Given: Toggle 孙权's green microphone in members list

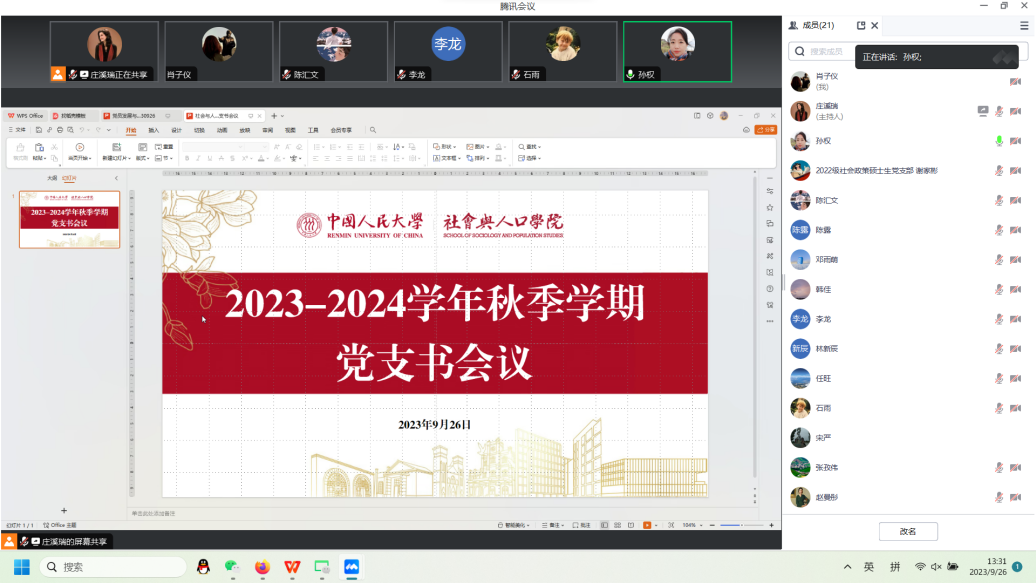Looking at the screenshot, I should pyautogui.click(x=999, y=141).
